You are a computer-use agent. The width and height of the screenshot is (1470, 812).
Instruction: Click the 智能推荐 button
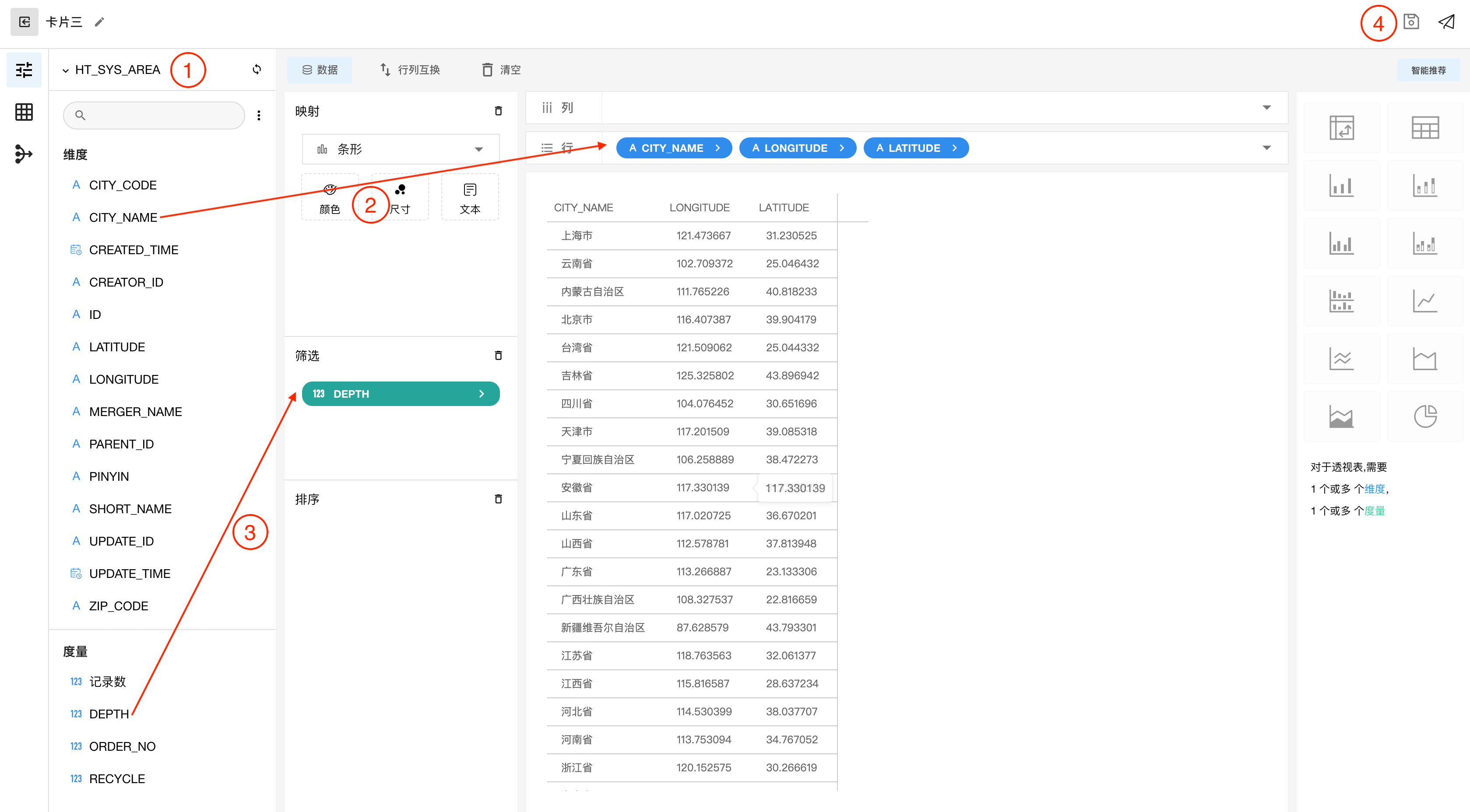click(x=1428, y=70)
